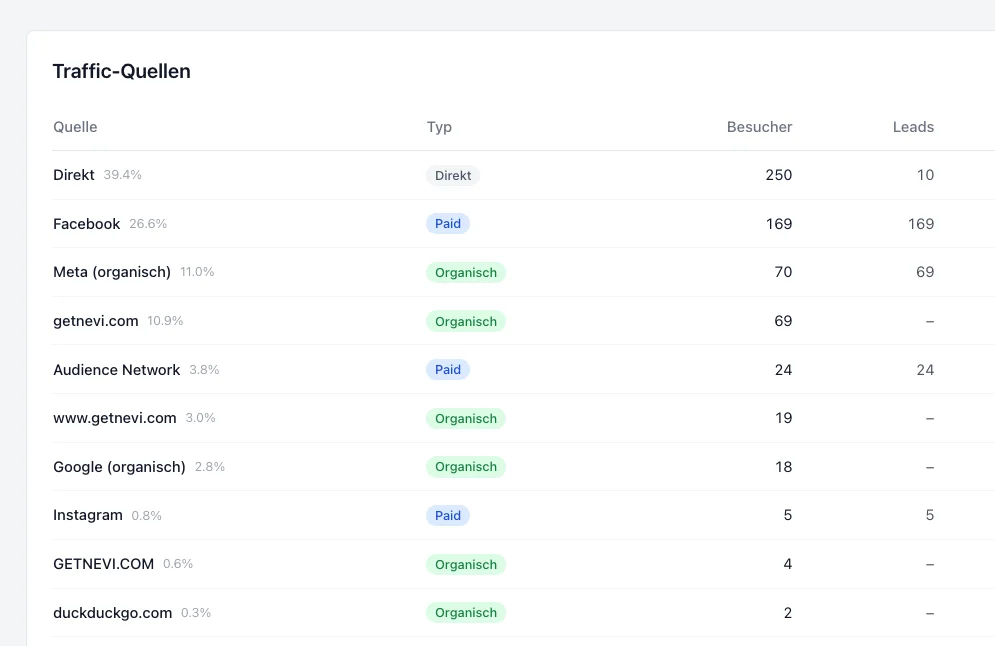Click the Meta (organisch) source name
This screenshot has height=646, width=995.
pyautogui.click(x=112, y=272)
